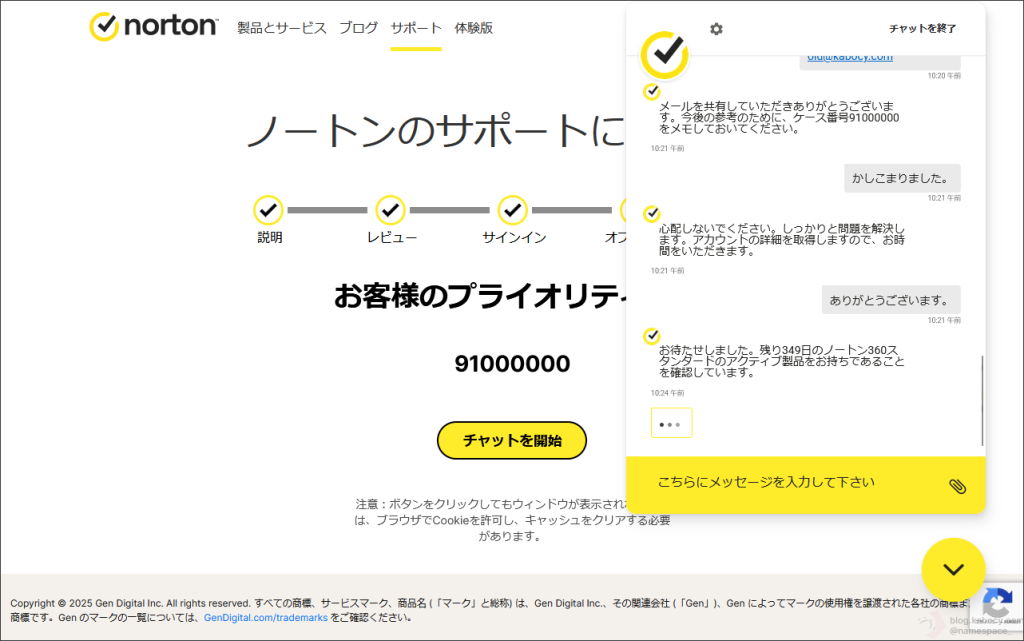Screen dimensions: 1024x641
Task: Click the email address link in chat
Action: pos(850,58)
